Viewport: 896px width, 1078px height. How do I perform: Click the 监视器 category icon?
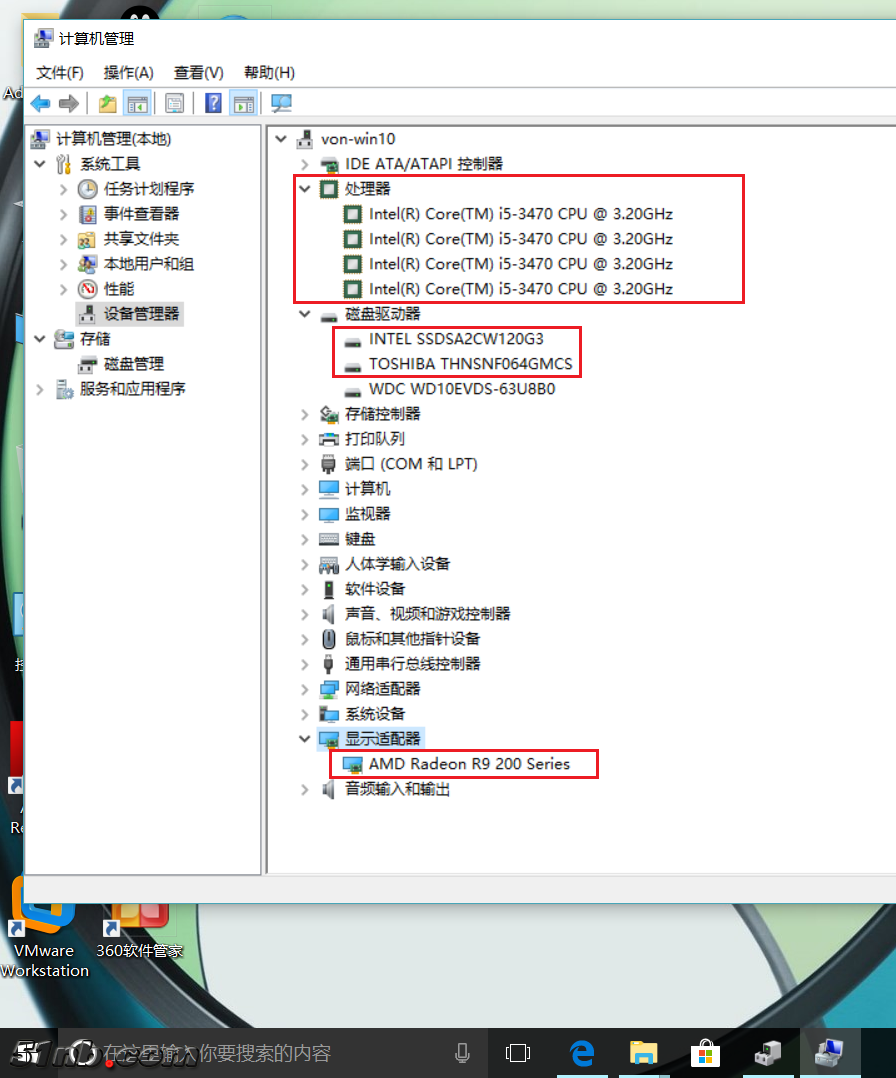(329, 514)
